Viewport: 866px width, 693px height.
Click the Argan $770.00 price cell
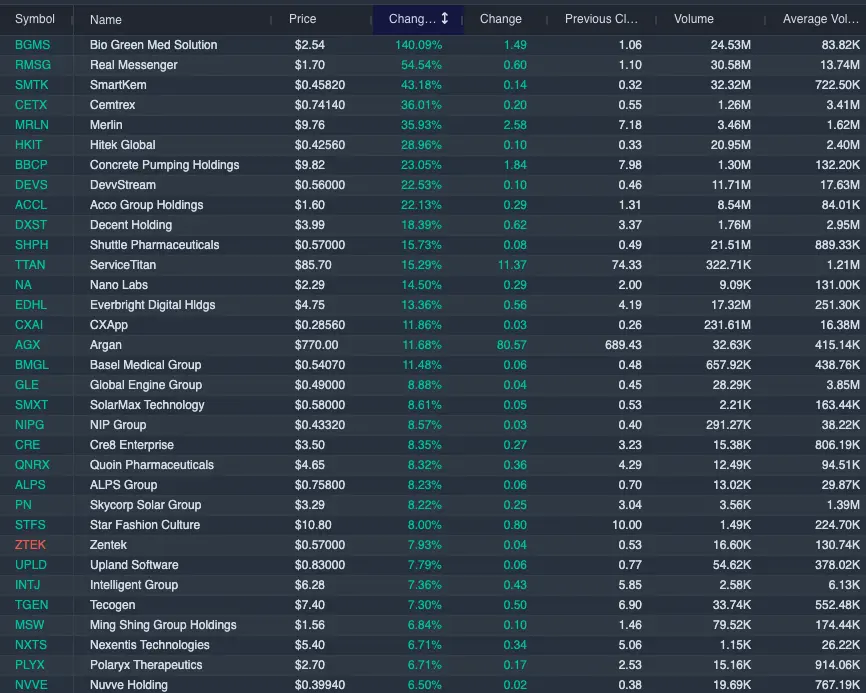coord(316,345)
